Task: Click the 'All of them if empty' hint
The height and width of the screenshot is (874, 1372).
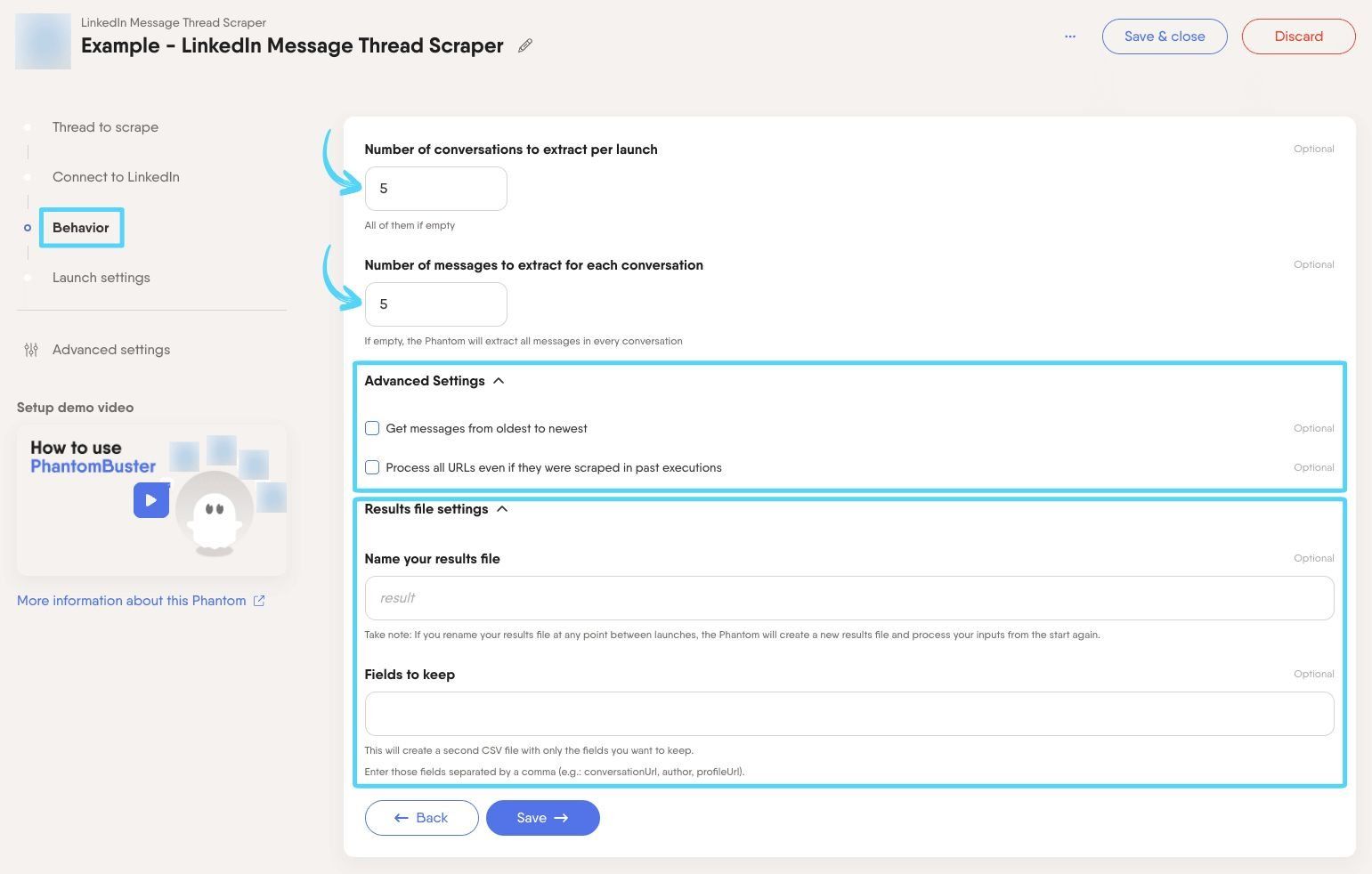Action: coord(410,225)
